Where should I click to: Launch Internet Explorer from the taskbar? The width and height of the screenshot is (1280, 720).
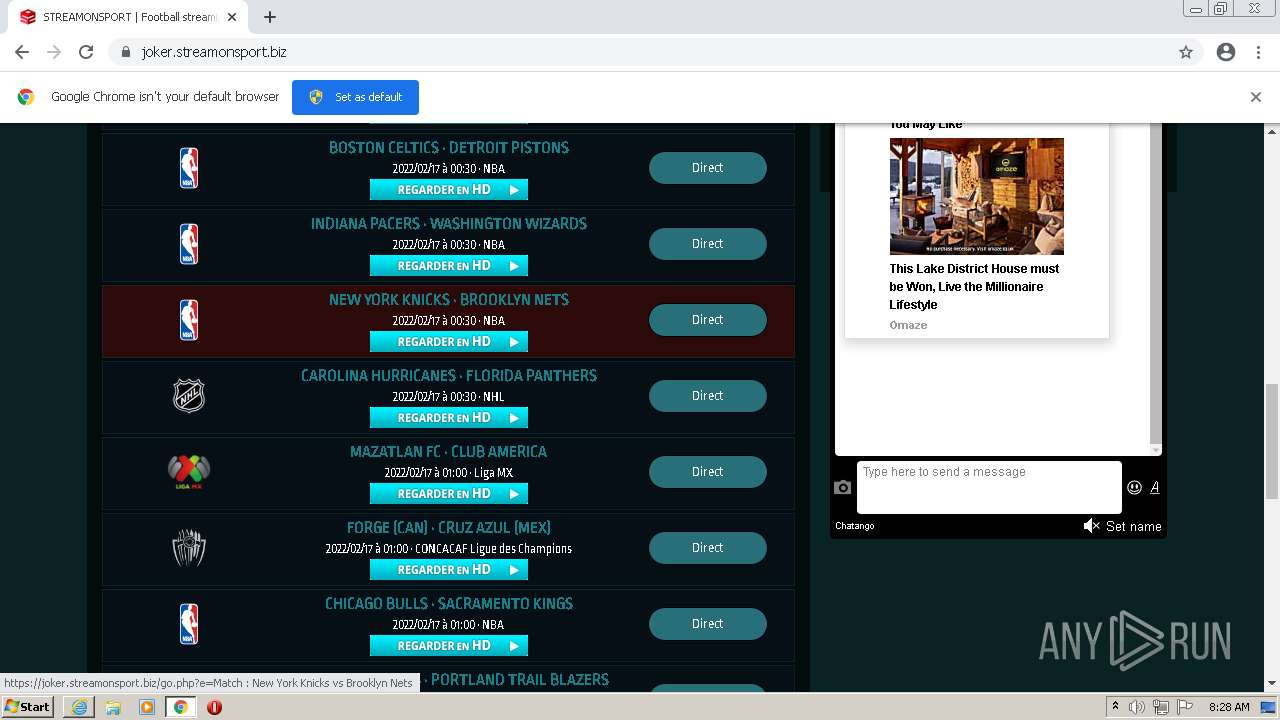[79, 707]
